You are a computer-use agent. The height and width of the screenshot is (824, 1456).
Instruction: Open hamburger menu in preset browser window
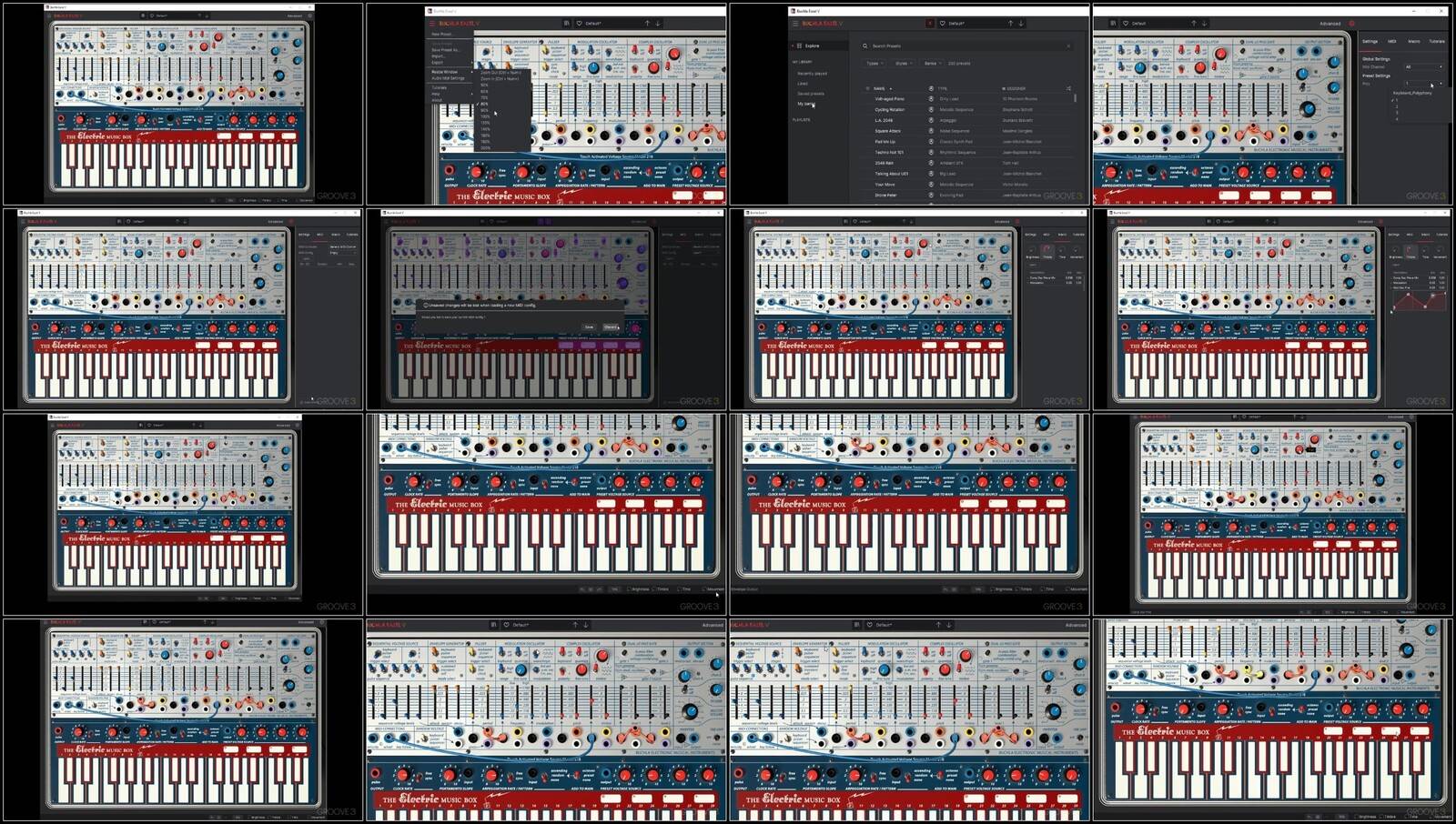click(794, 24)
